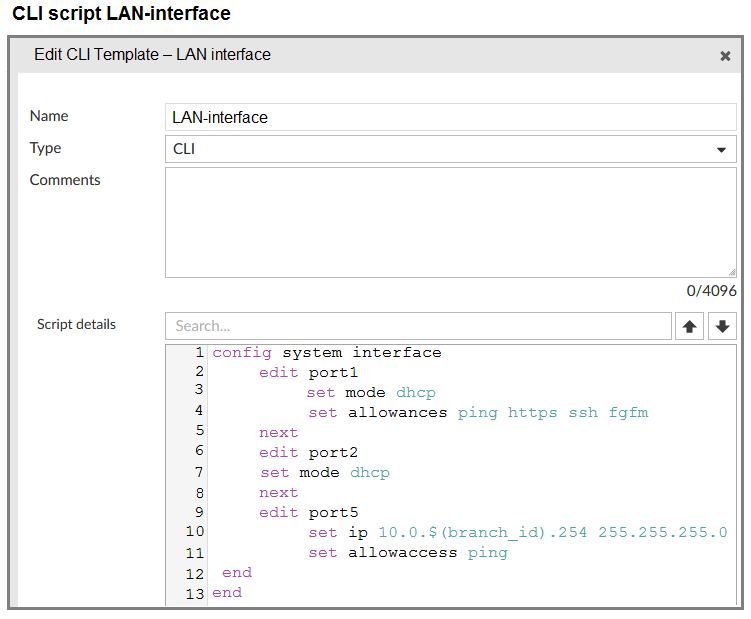Grab the Comments box resize handle
The width and height of the screenshot is (751, 619).
731,271
